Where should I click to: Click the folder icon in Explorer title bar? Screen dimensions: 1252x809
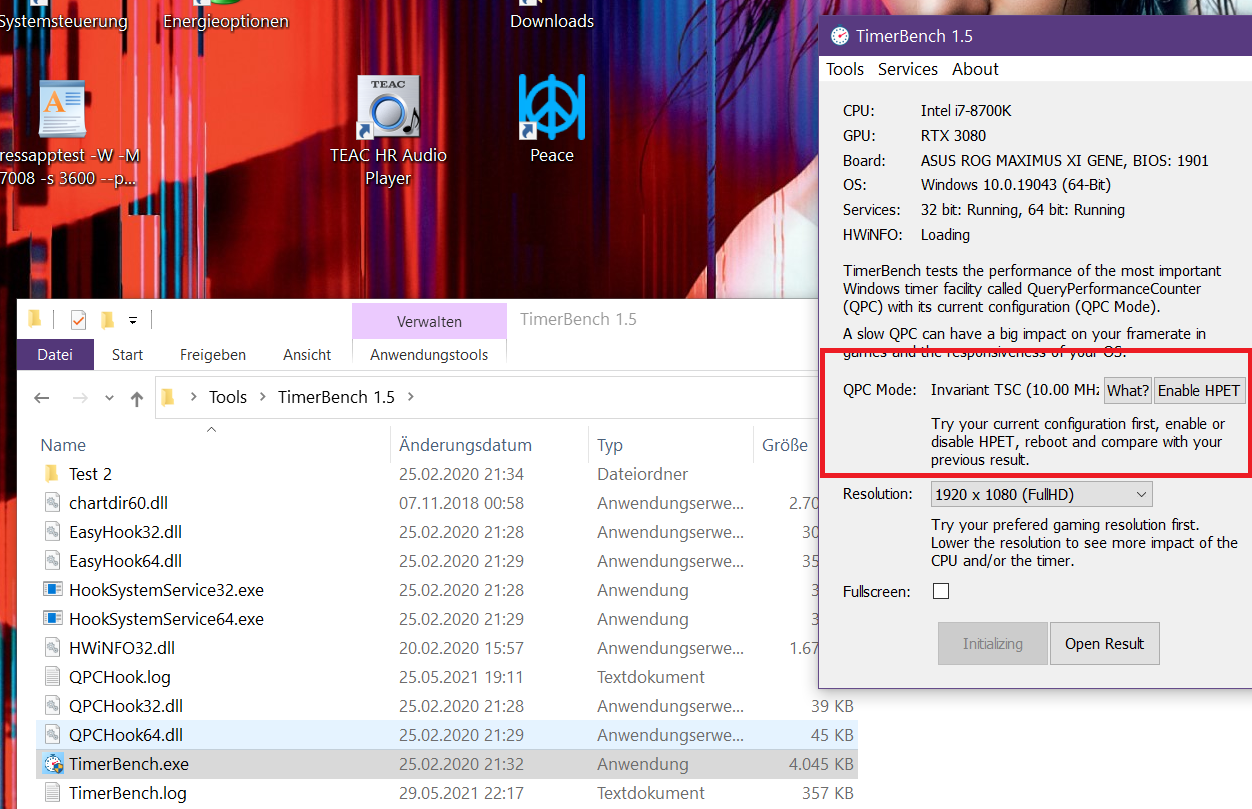[35, 320]
